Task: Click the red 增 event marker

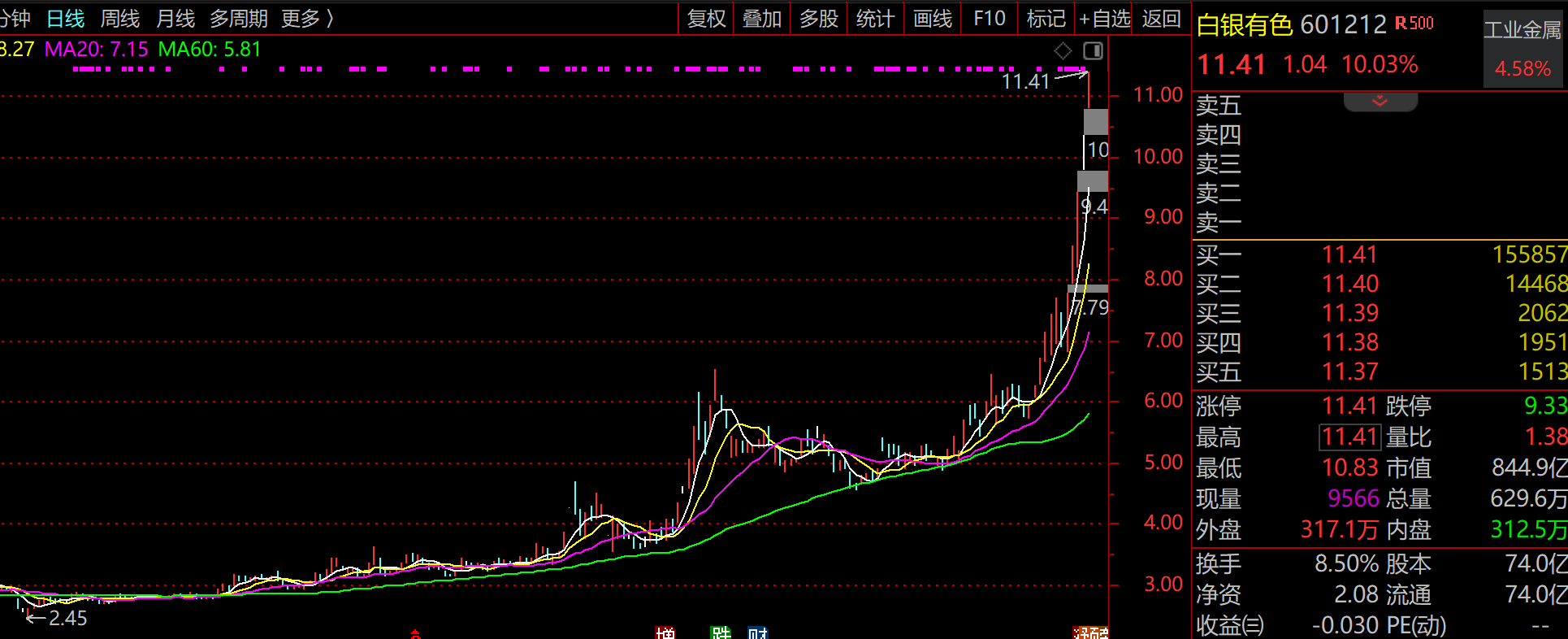Action: click(x=665, y=632)
